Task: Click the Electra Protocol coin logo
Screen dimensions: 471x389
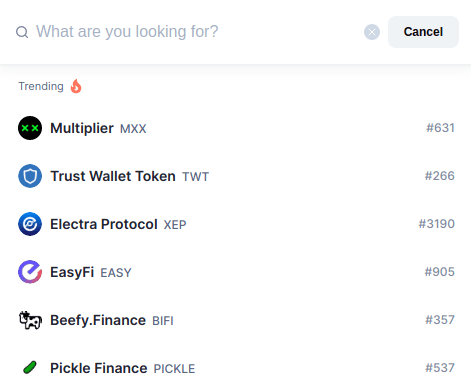Action: (30, 224)
